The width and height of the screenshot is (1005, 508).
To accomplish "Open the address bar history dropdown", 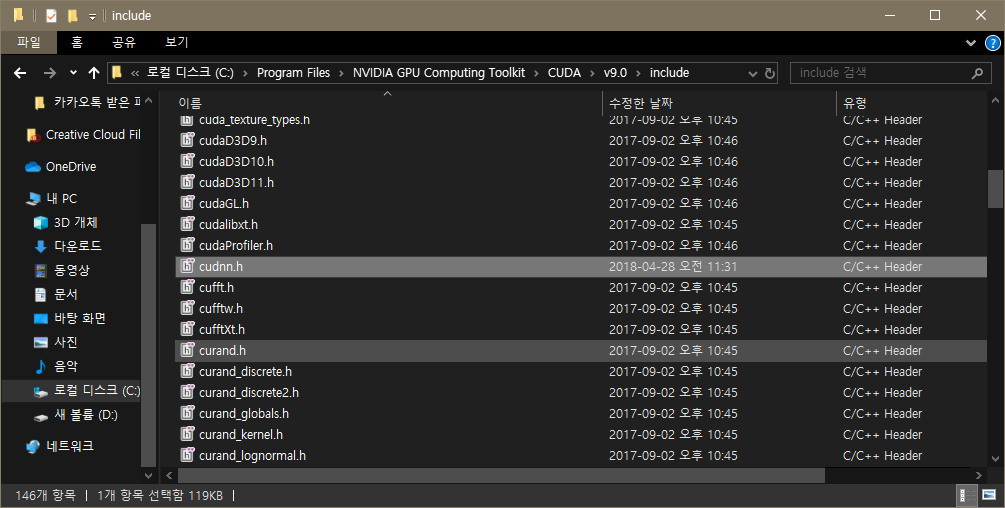I will click(x=753, y=74).
